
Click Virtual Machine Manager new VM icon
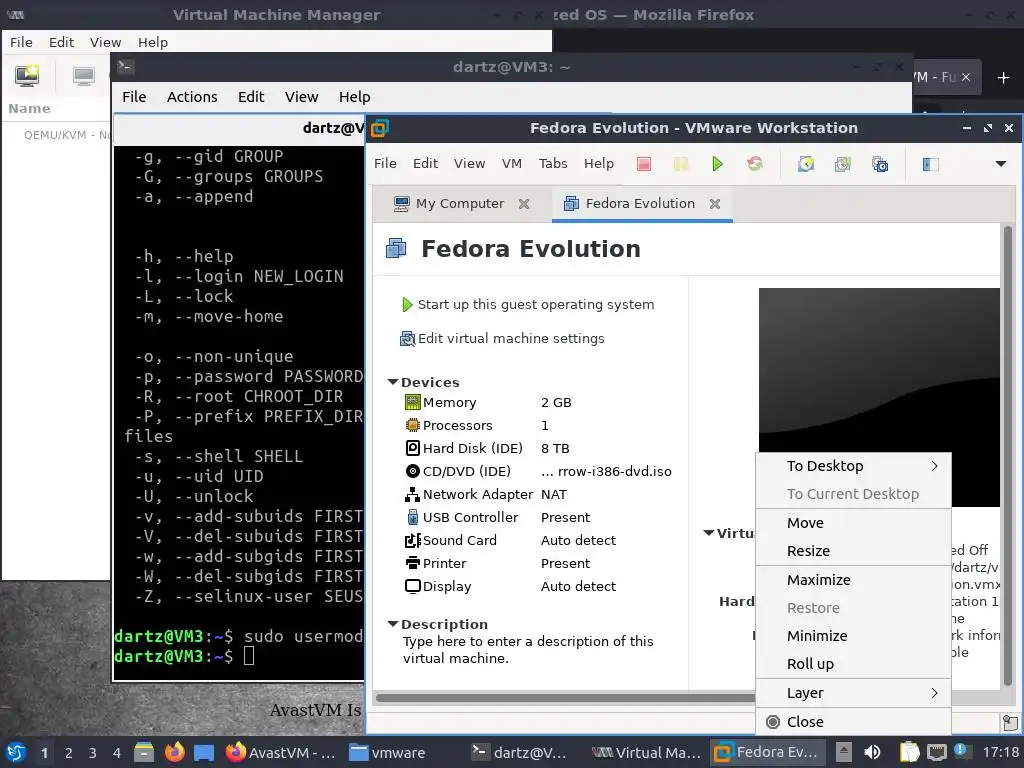coord(27,76)
